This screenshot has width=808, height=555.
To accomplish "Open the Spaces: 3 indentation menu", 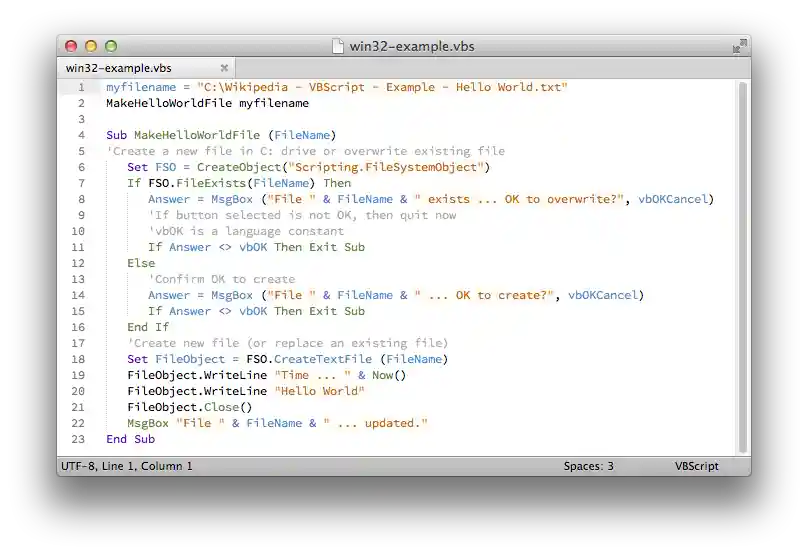I will point(588,466).
